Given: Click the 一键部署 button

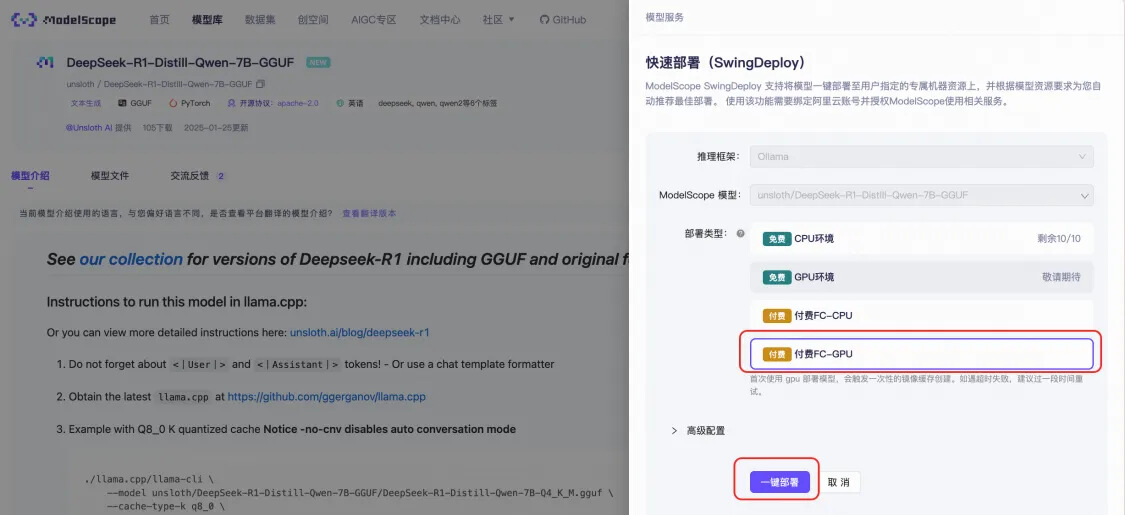Looking at the screenshot, I should coord(780,483).
